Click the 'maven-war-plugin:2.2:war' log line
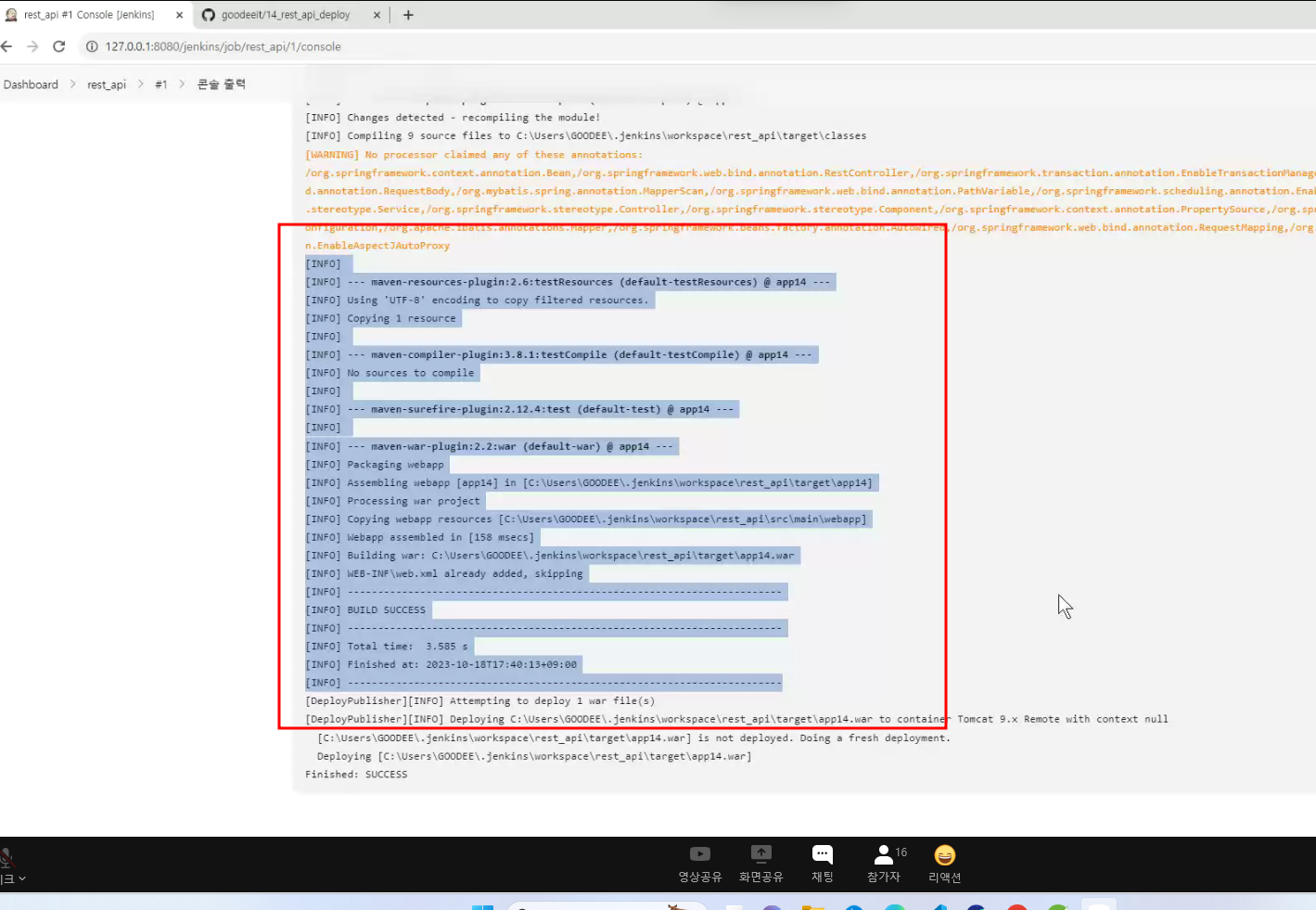The height and width of the screenshot is (910, 1316). 490,446
